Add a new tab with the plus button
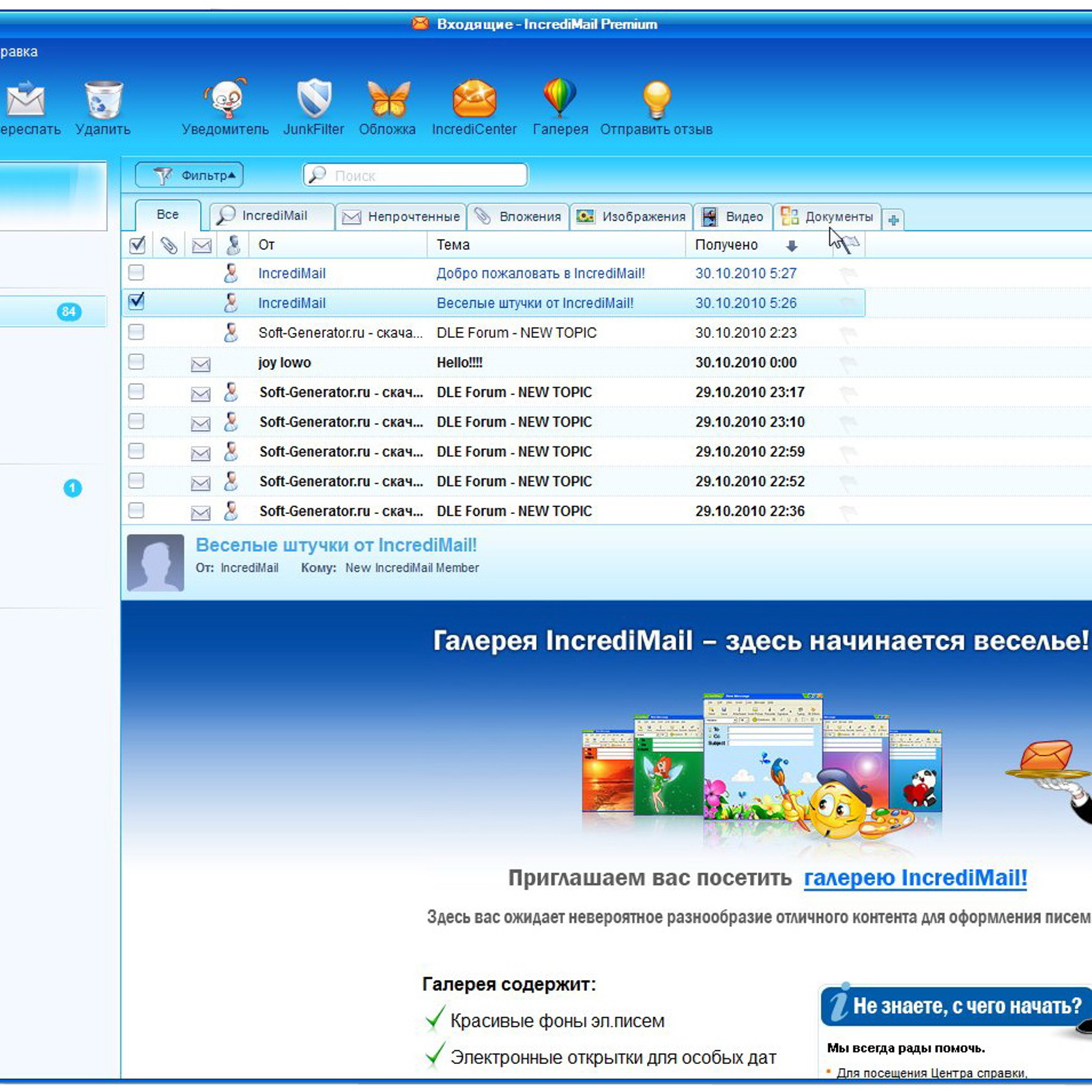 click(x=893, y=220)
